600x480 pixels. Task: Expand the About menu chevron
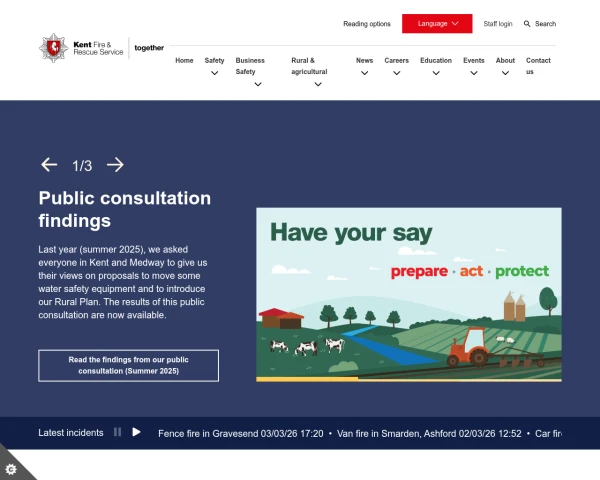[505, 73]
